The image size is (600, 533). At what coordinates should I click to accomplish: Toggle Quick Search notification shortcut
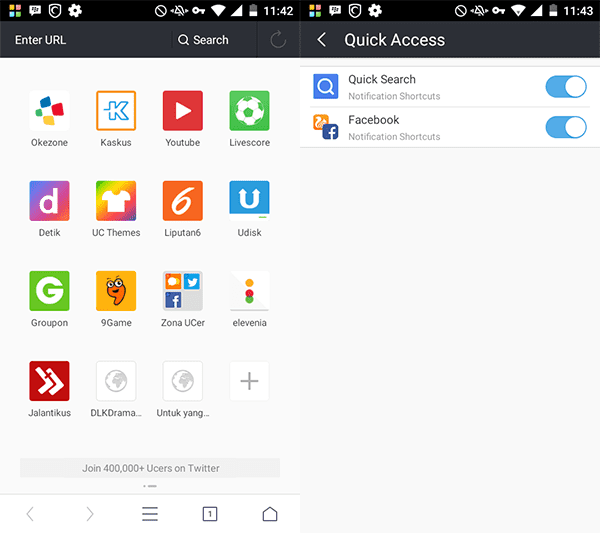[x=566, y=87]
